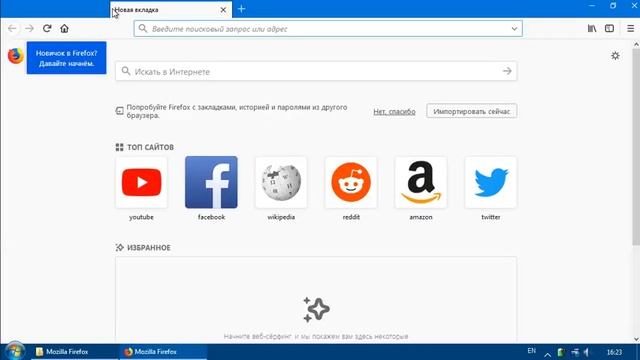Open new tab page settings gear
This screenshot has height=360, width=640.
616,56
